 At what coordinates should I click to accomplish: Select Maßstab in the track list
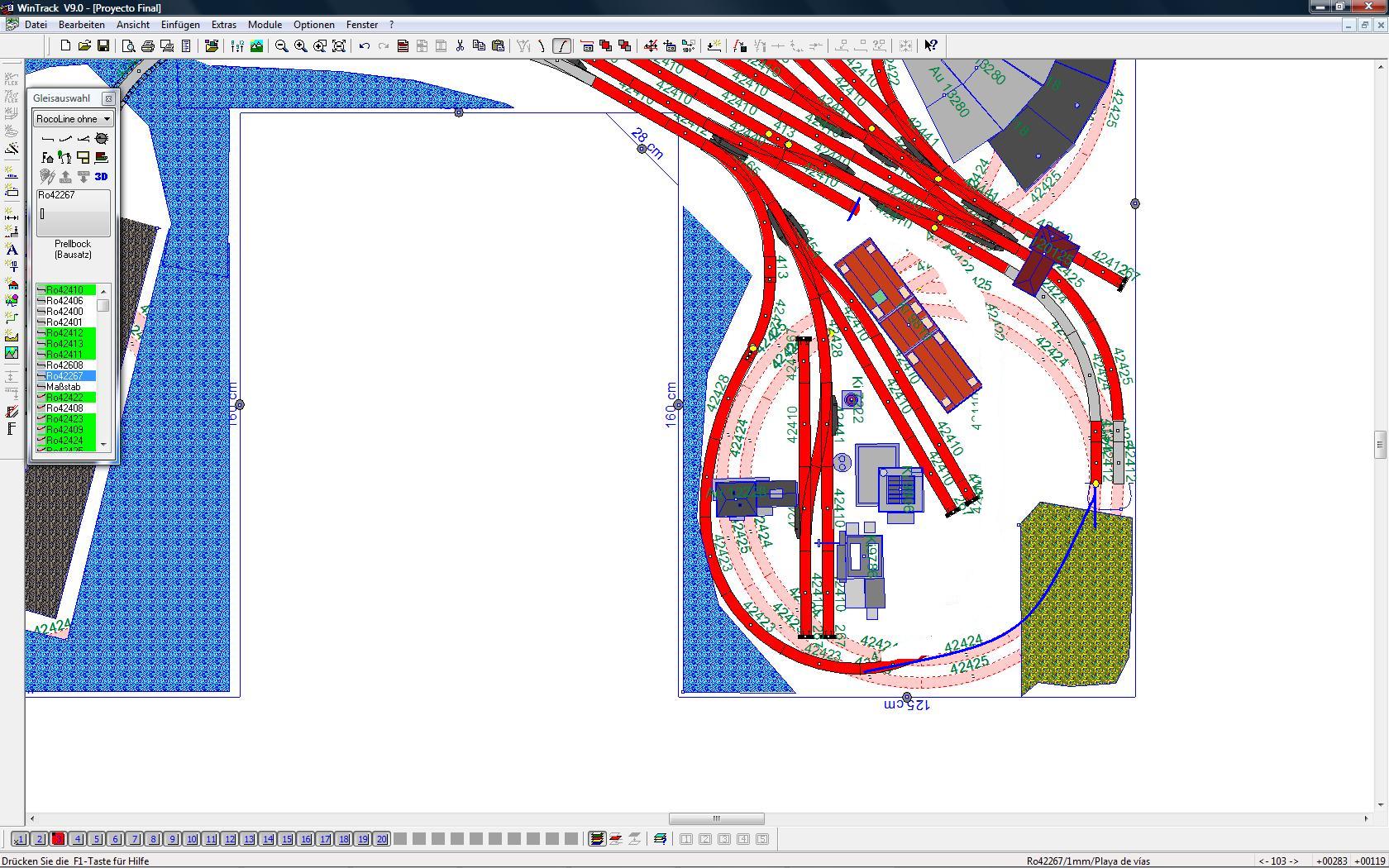[66, 387]
